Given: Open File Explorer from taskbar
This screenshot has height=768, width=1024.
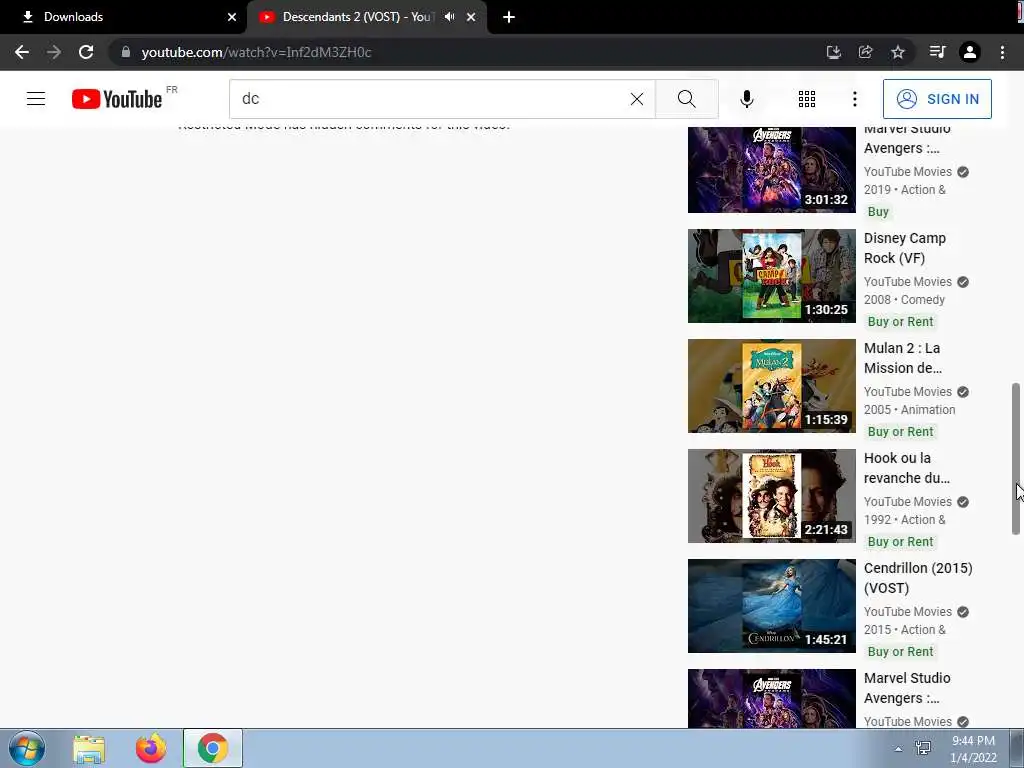Looking at the screenshot, I should pos(89,749).
